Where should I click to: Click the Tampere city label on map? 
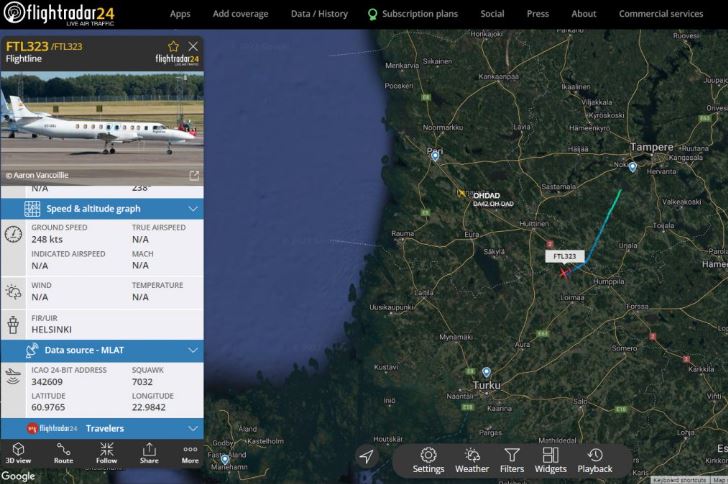tap(652, 147)
